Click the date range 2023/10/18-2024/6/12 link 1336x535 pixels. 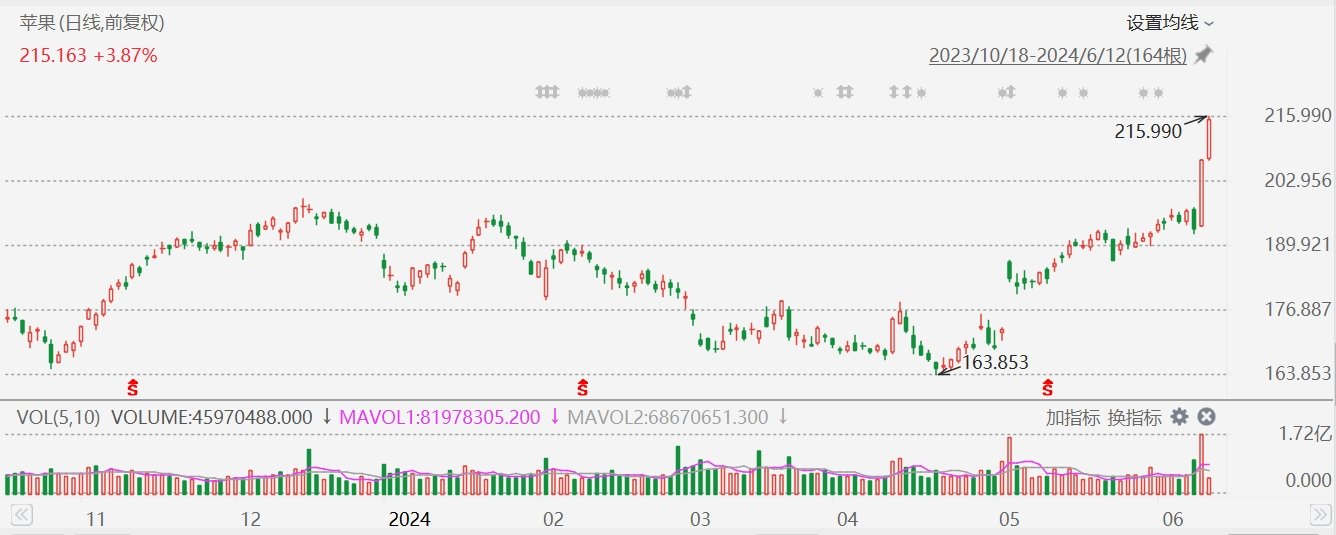point(1057,56)
